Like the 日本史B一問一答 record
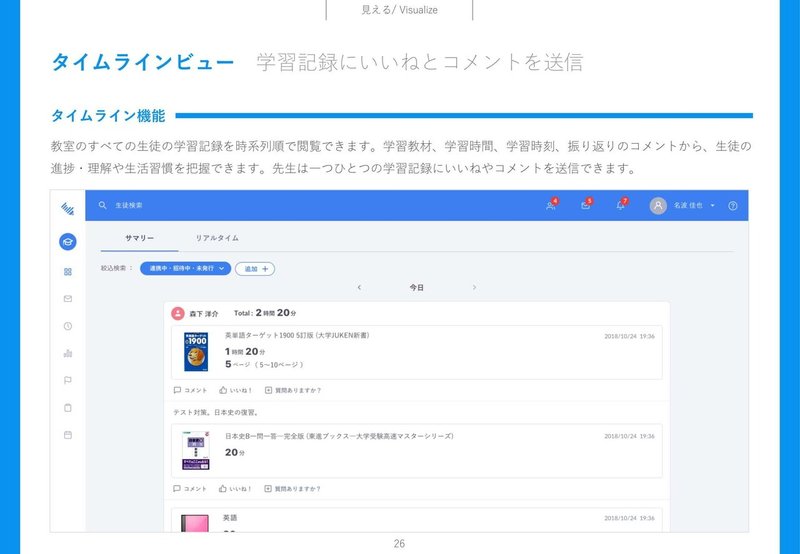The width and height of the screenshot is (800, 554). point(235,489)
